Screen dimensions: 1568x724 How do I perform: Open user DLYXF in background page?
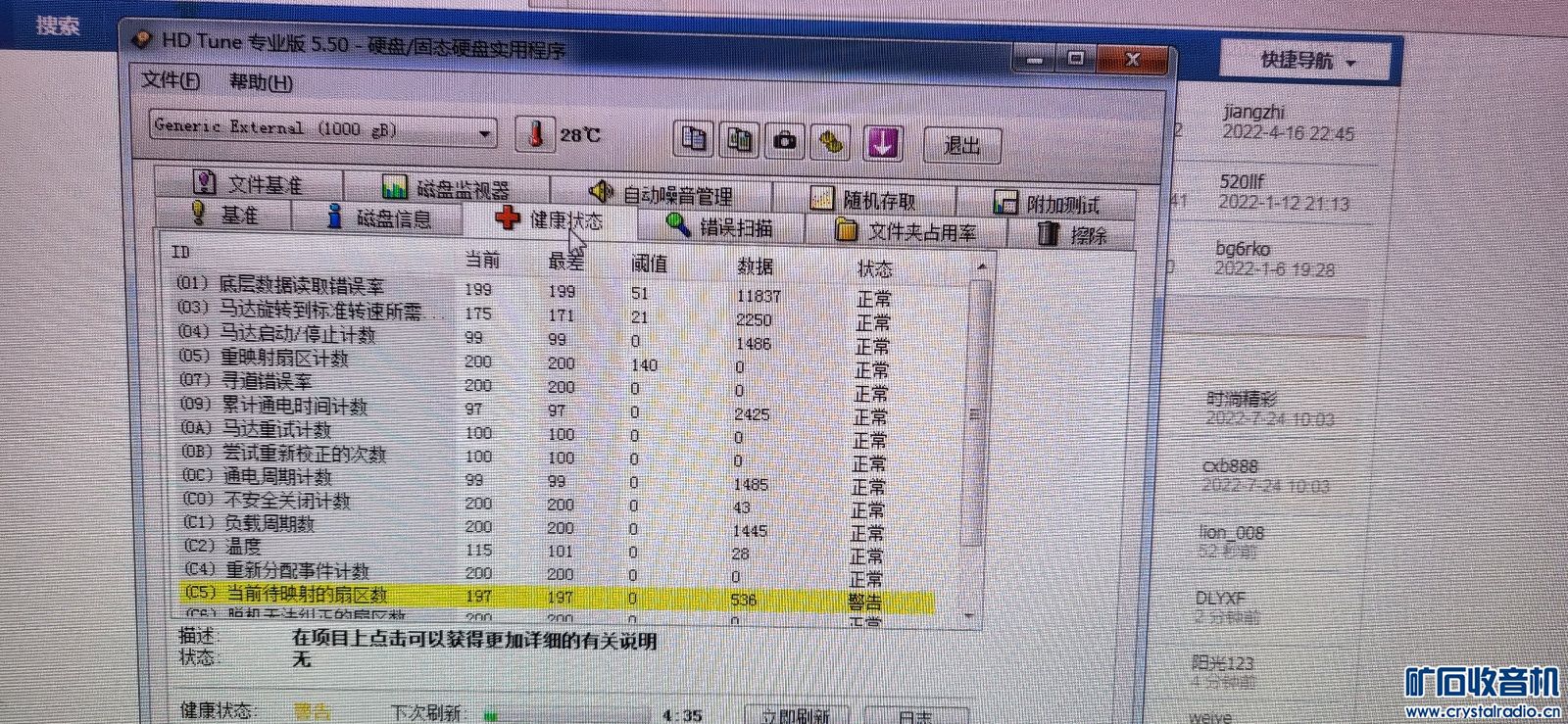1220,598
